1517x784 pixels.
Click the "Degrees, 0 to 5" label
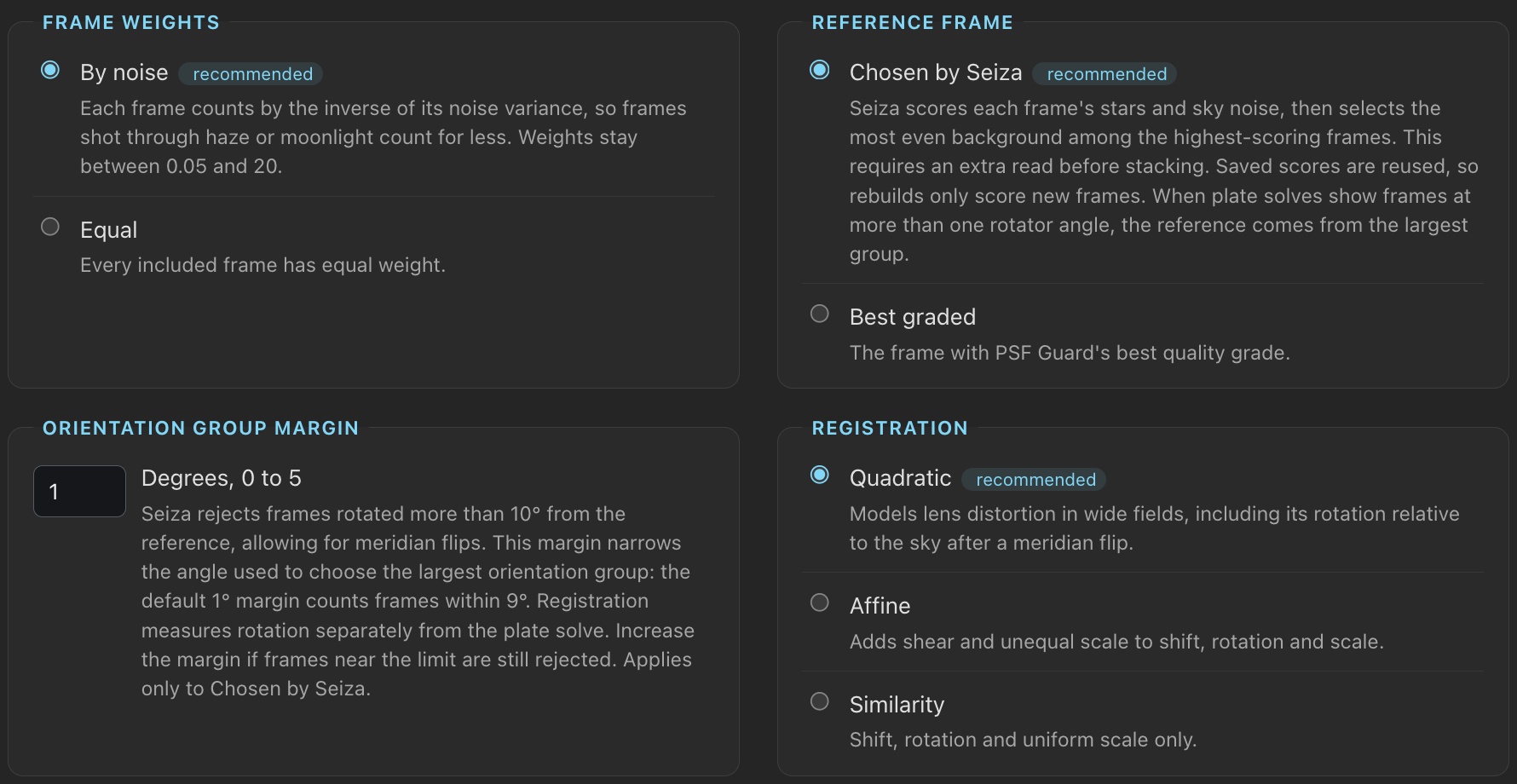coord(222,478)
